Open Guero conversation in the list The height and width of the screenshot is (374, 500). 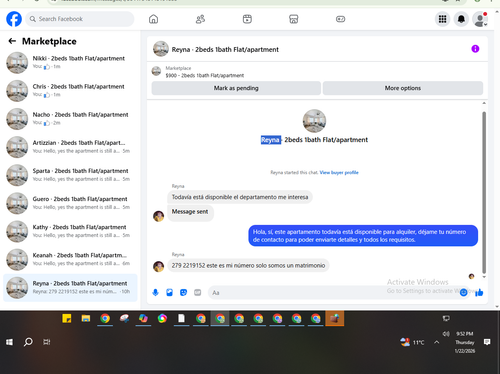point(70,203)
